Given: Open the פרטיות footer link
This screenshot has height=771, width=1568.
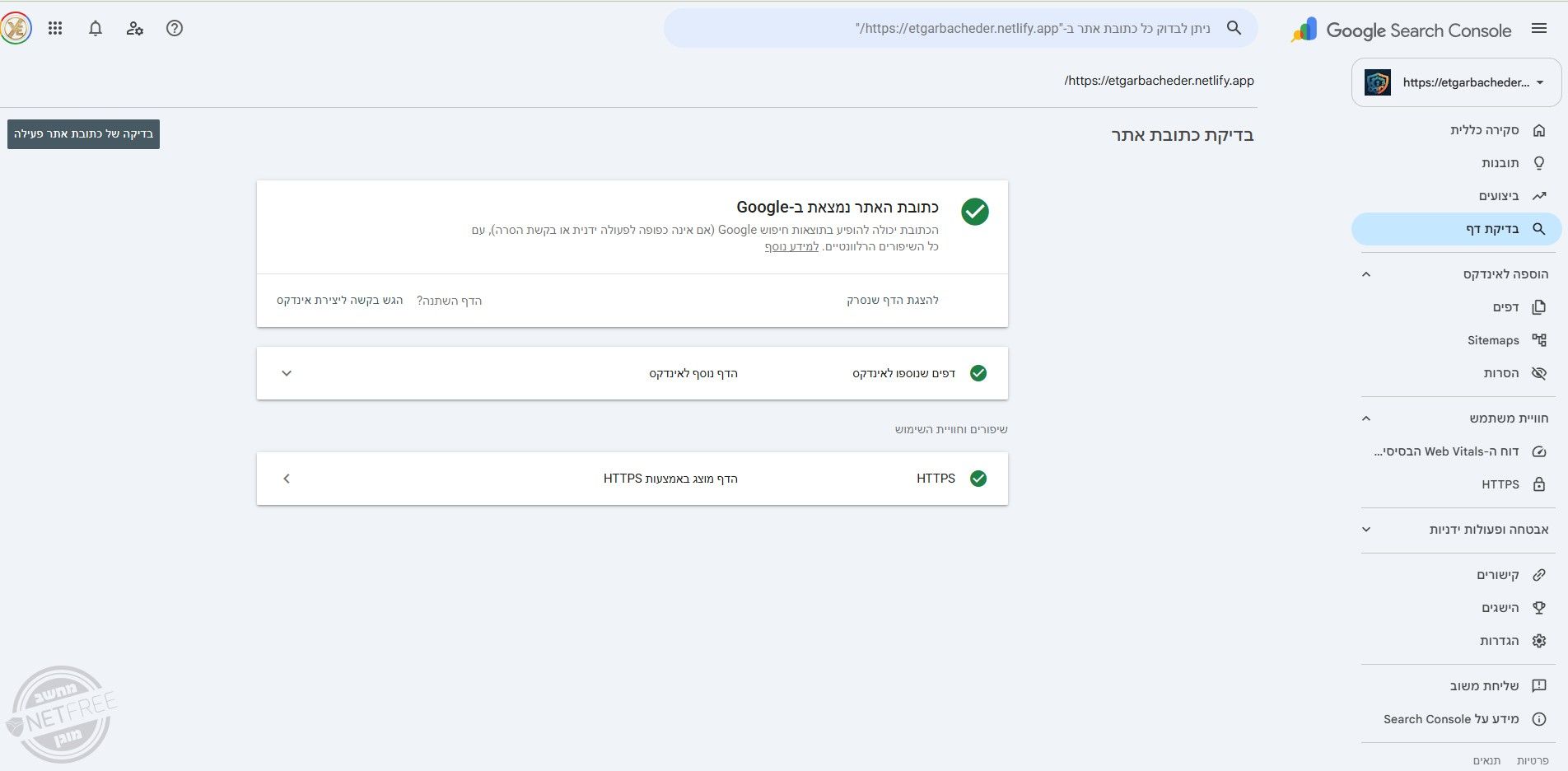Looking at the screenshot, I should click(x=1533, y=760).
